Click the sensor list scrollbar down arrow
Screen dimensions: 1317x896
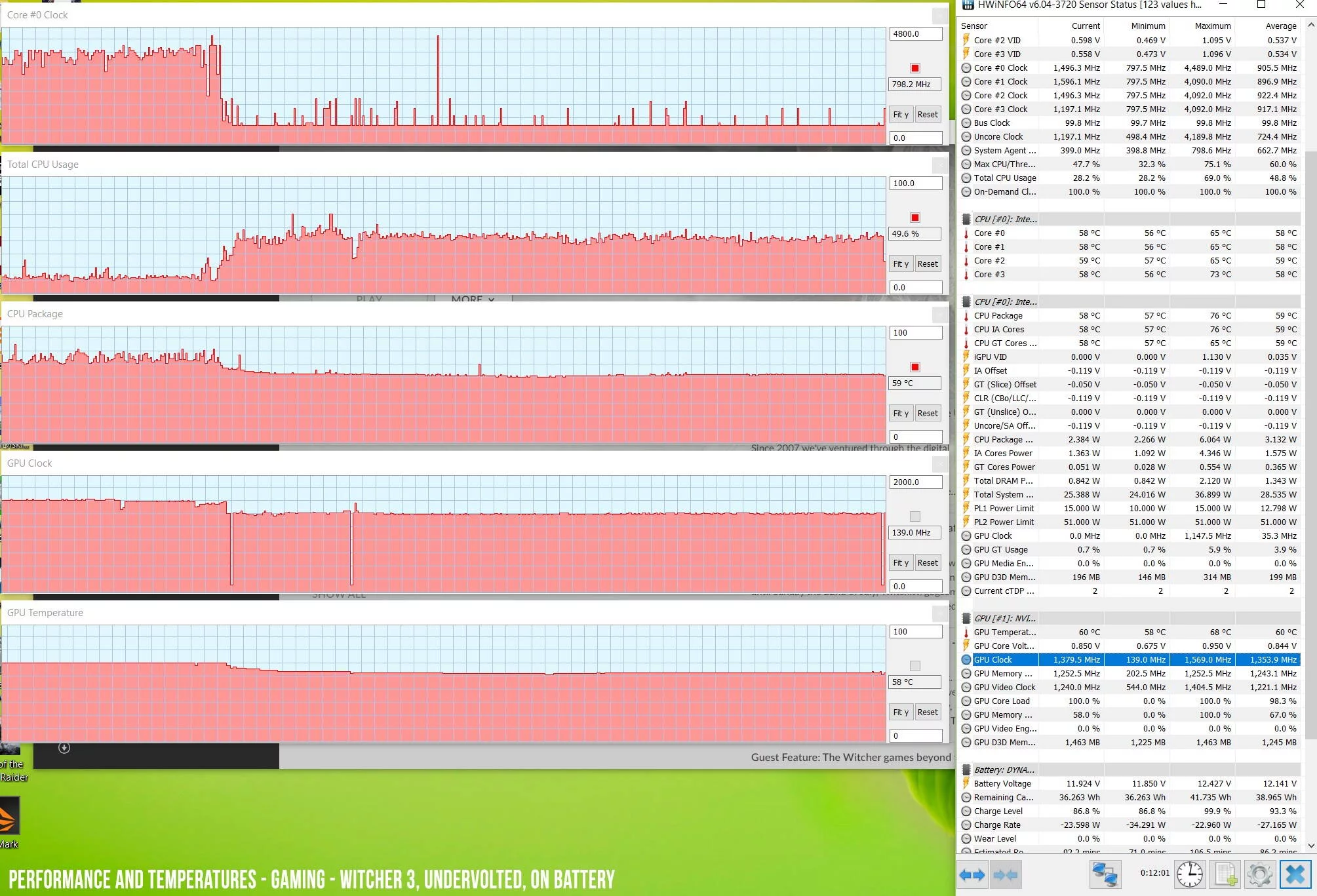[x=1310, y=846]
